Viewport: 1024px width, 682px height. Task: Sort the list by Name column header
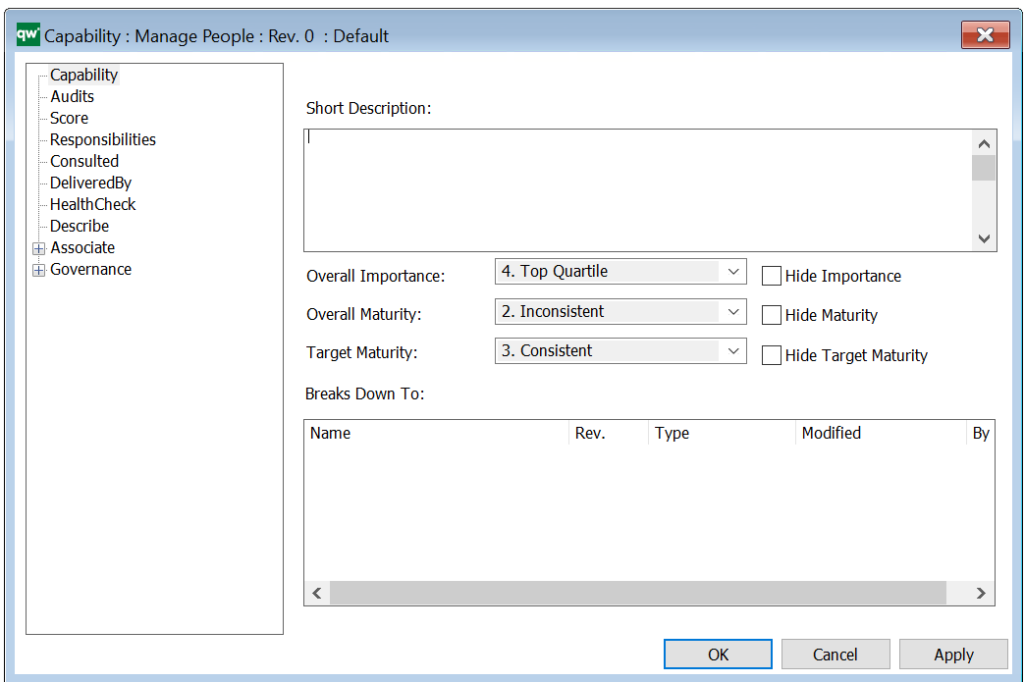click(x=437, y=433)
